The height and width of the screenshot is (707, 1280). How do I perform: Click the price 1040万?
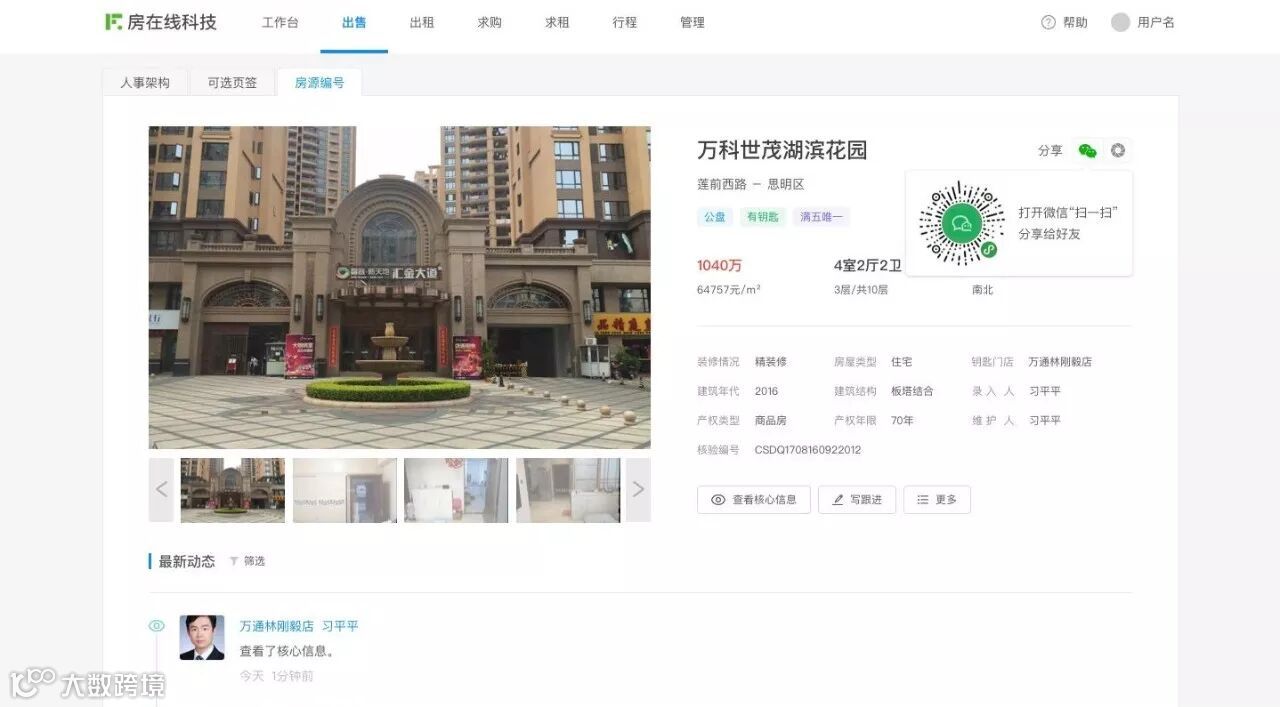point(720,266)
